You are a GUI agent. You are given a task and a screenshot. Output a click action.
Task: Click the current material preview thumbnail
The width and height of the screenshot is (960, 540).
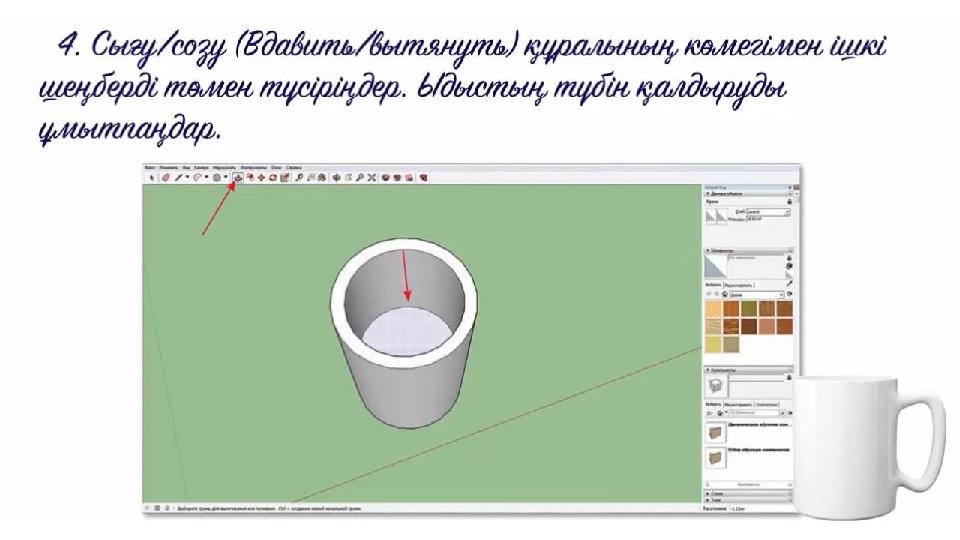716,267
